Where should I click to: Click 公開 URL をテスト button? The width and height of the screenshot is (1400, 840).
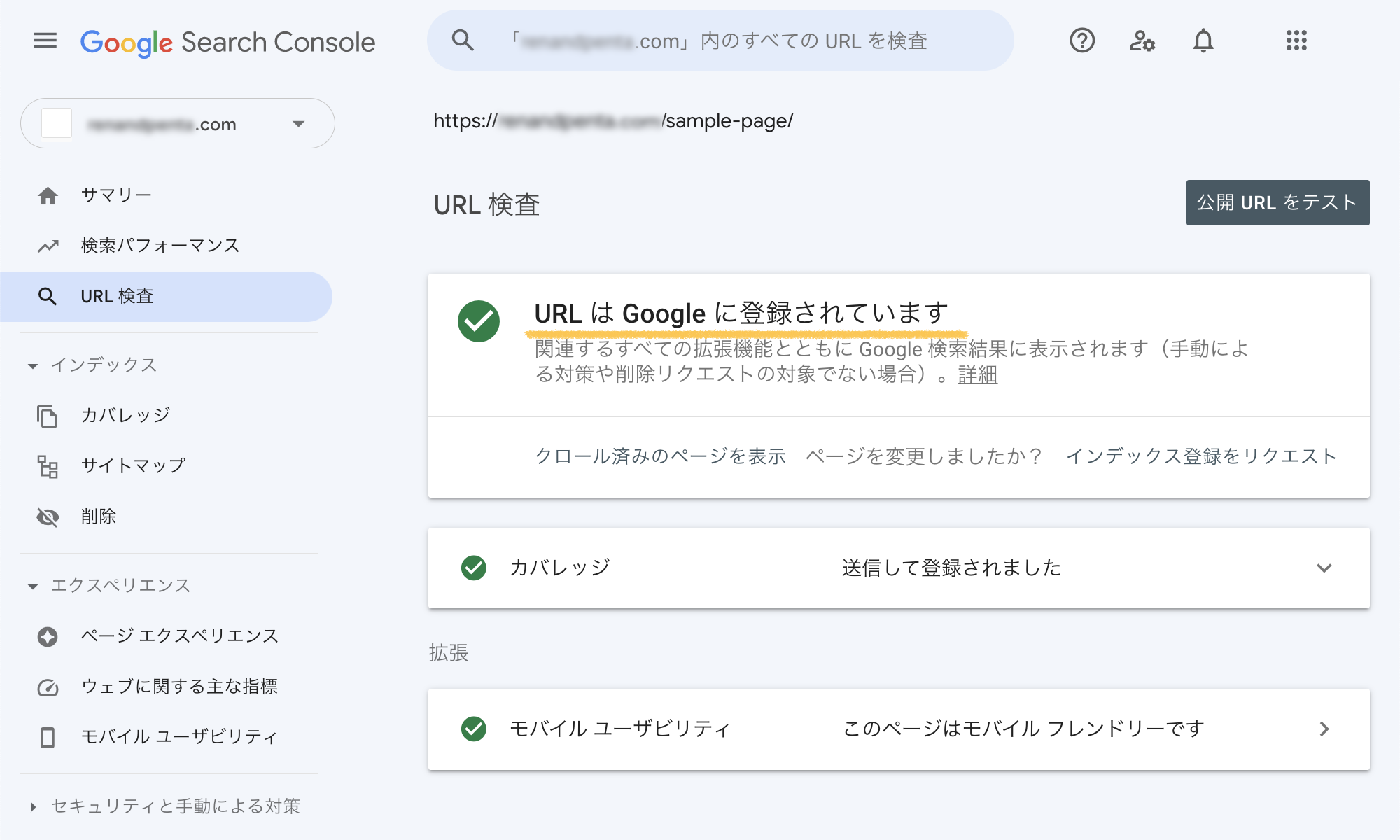(1277, 202)
